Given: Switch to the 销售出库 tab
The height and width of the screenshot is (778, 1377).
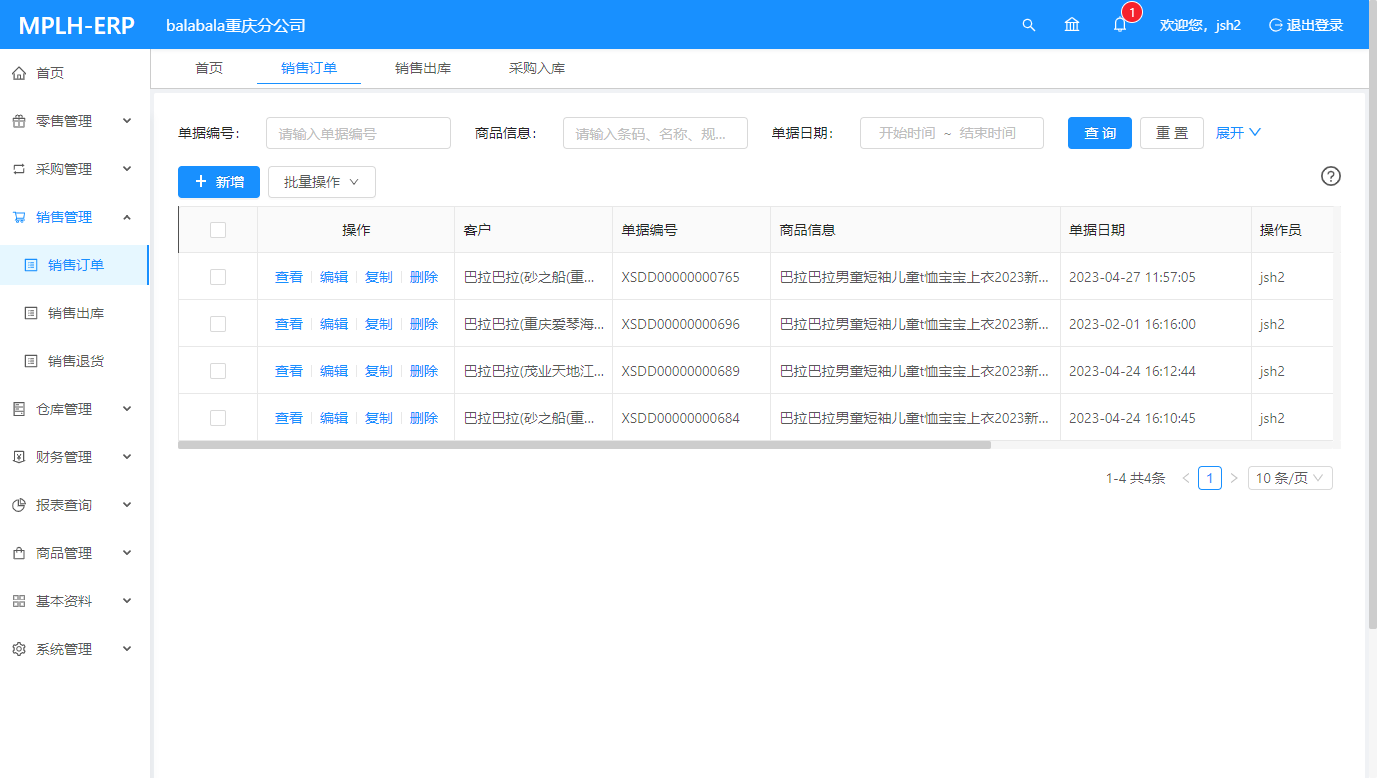Looking at the screenshot, I should pyautogui.click(x=422, y=68).
